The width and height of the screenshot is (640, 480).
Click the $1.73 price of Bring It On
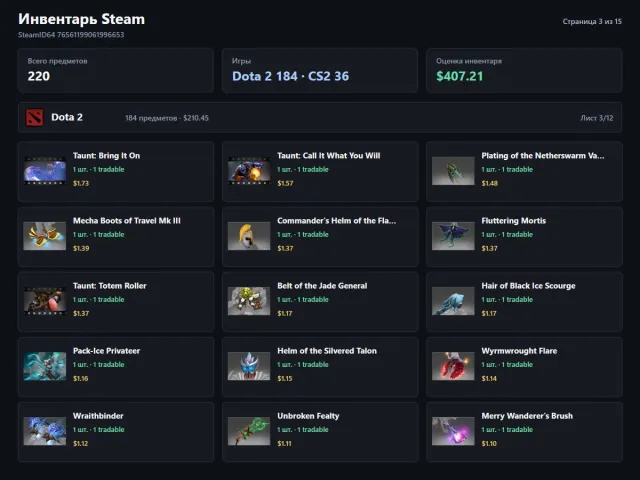tap(81, 183)
